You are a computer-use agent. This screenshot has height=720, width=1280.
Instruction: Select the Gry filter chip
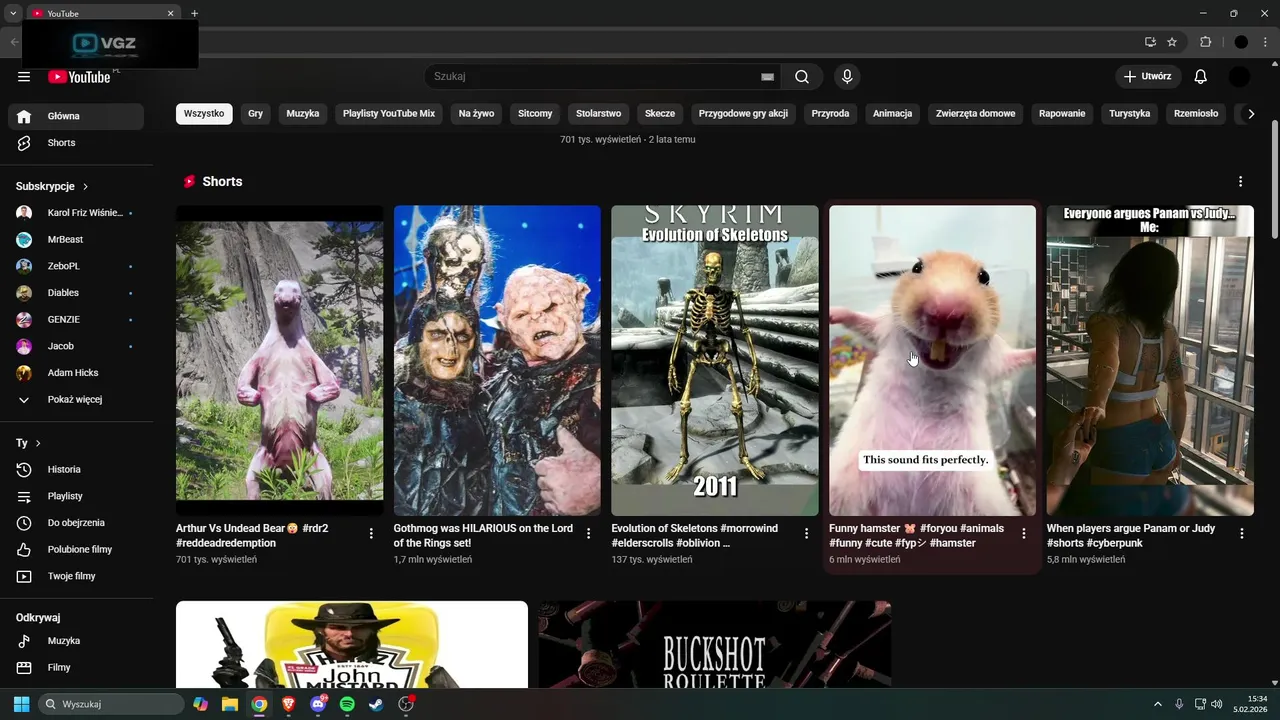[x=256, y=114]
